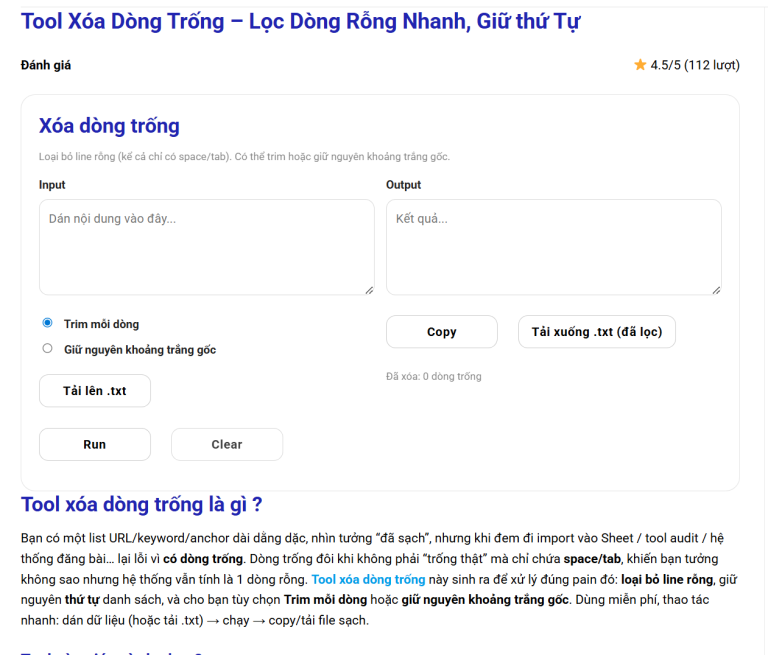Click the star rating icon
Viewport: 768px width, 655px height.
pyautogui.click(x=640, y=65)
